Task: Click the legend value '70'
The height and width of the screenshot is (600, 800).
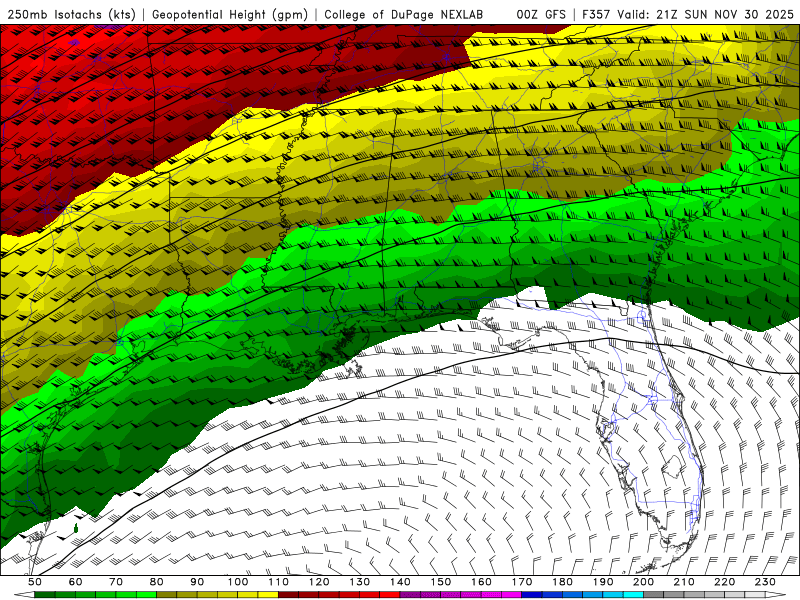Action: click(116, 582)
